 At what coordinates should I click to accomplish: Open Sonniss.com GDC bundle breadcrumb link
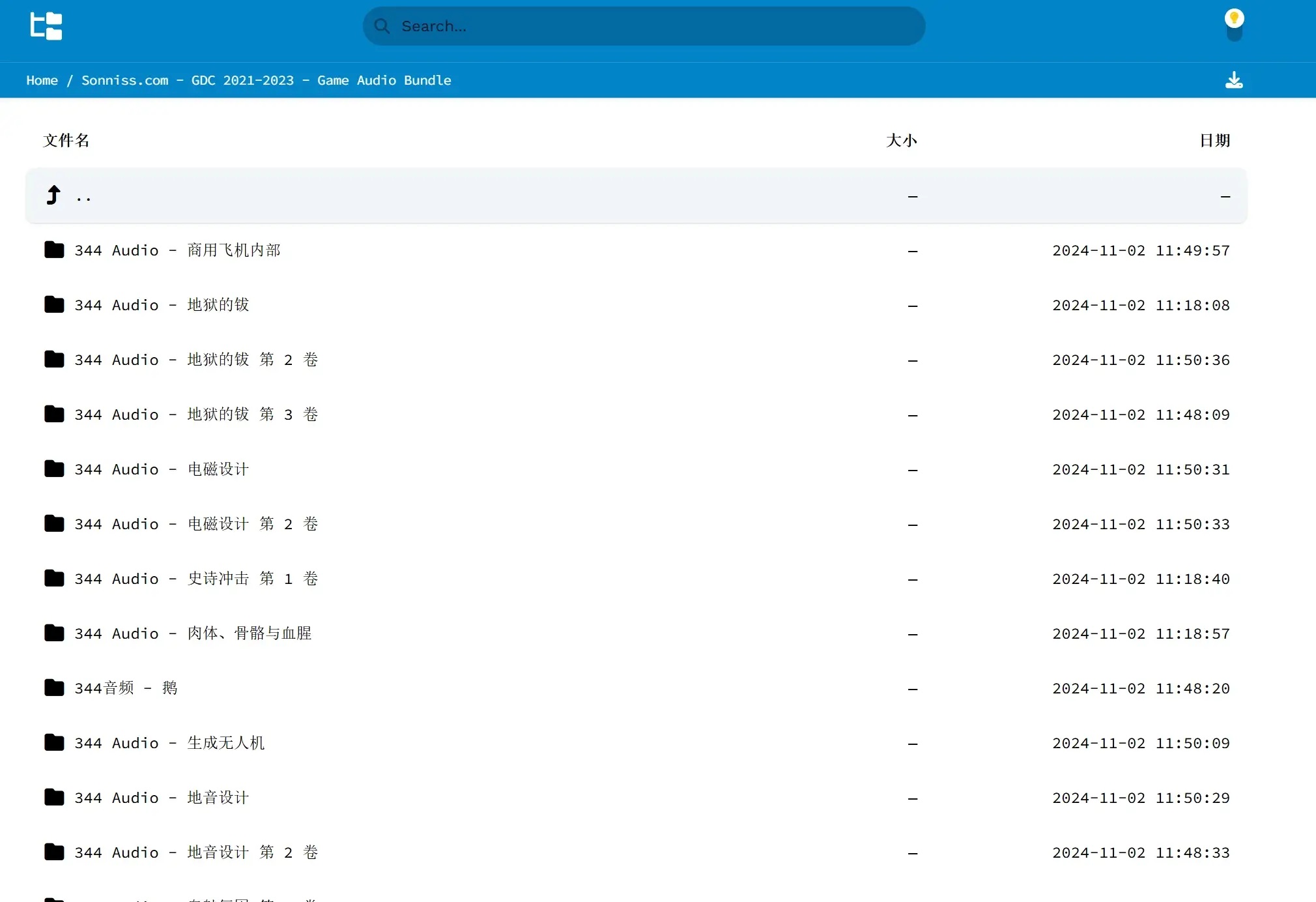266,80
